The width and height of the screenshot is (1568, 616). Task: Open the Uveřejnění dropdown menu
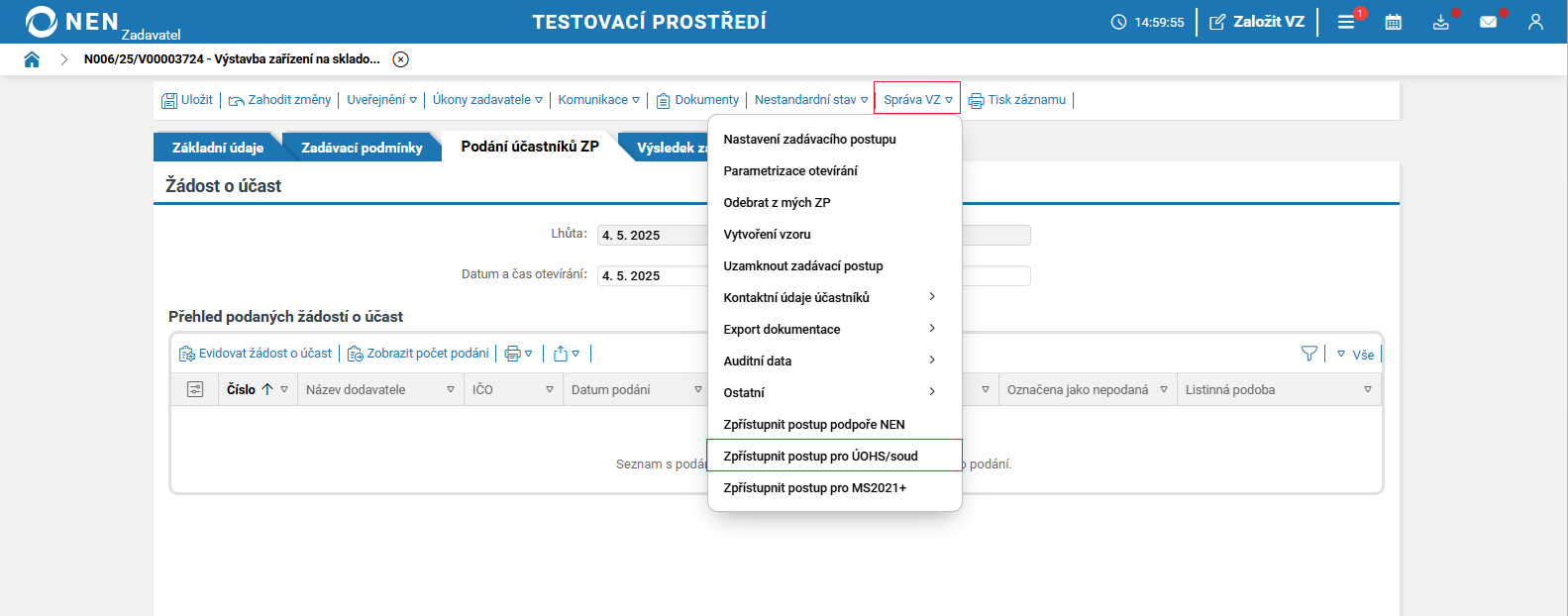click(x=381, y=100)
